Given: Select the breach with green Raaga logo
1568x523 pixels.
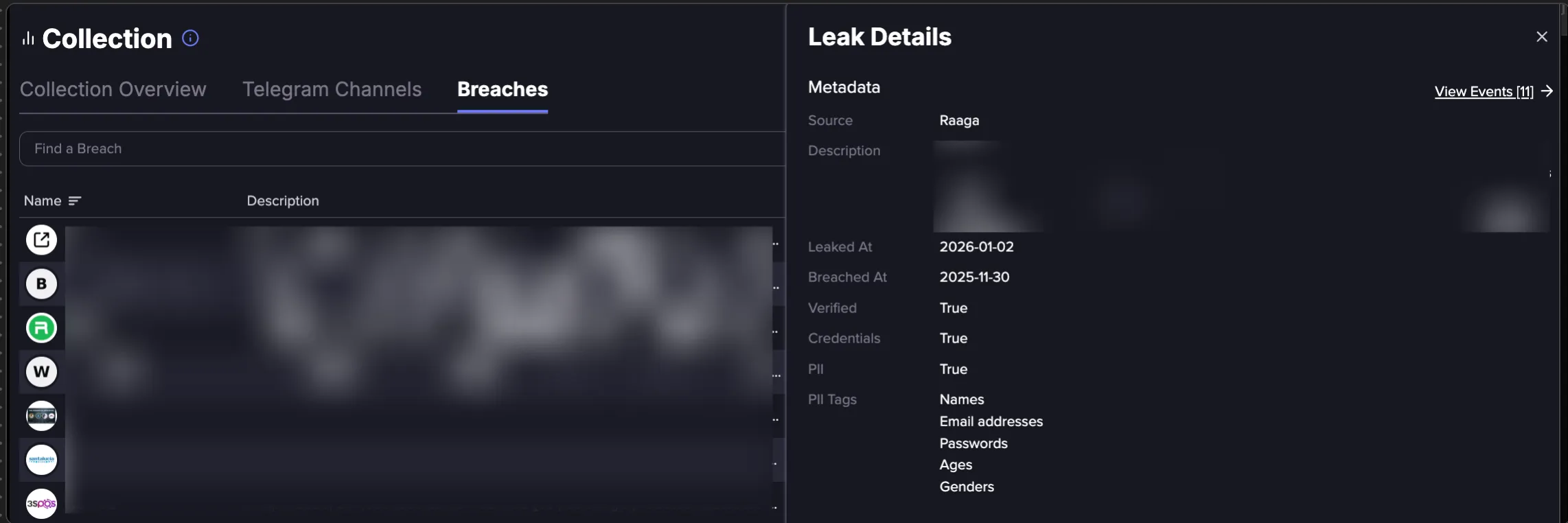Looking at the screenshot, I should 41,327.
